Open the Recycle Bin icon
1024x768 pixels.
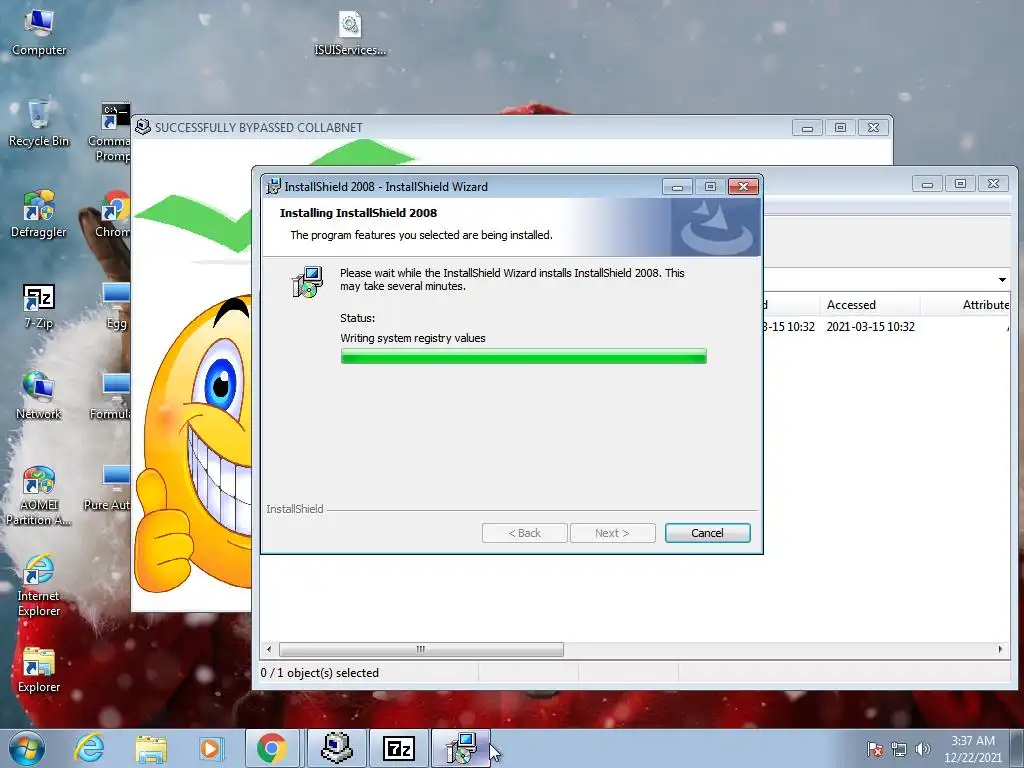(x=39, y=123)
